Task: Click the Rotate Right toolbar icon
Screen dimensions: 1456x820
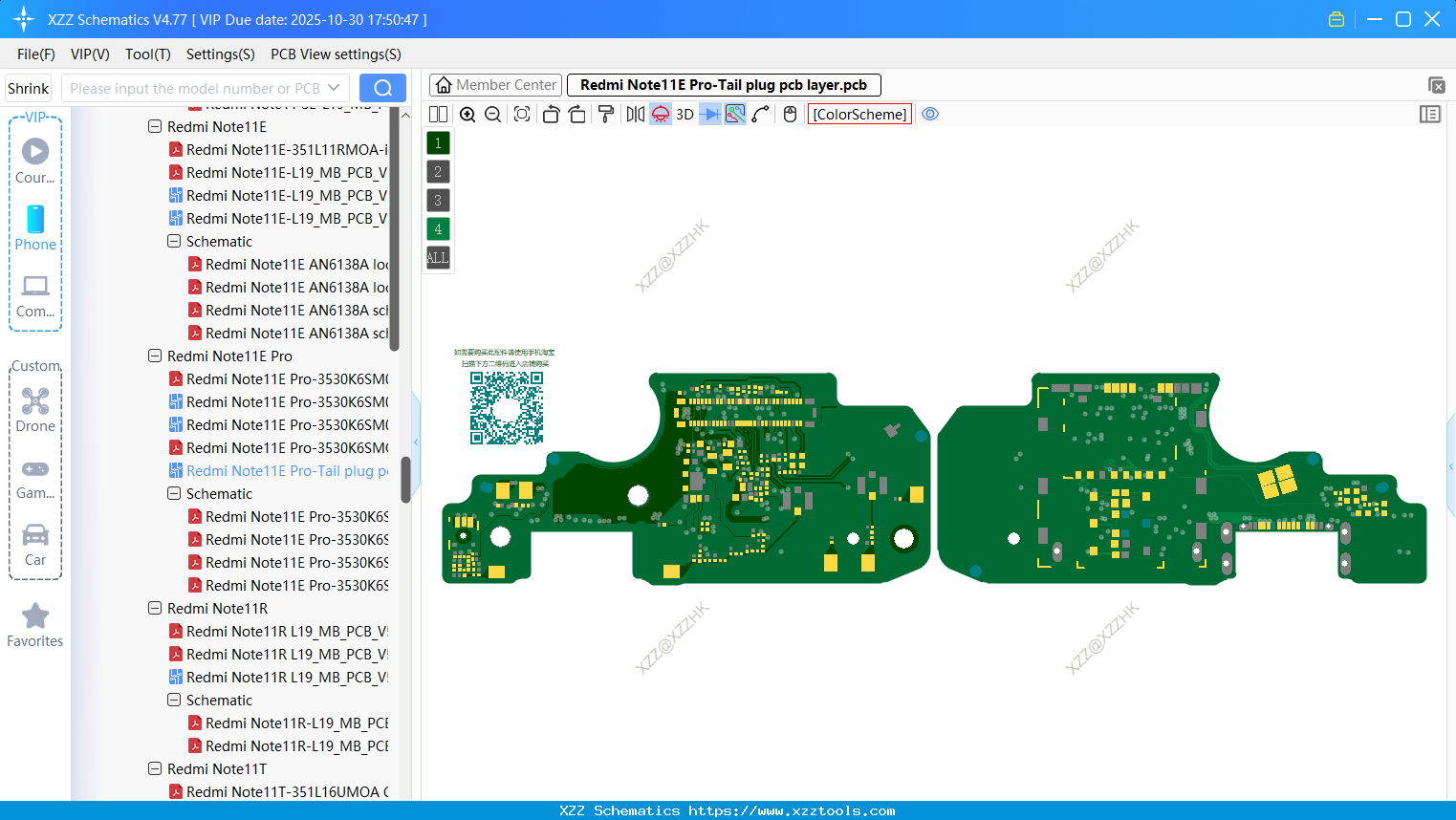Action: [576, 114]
